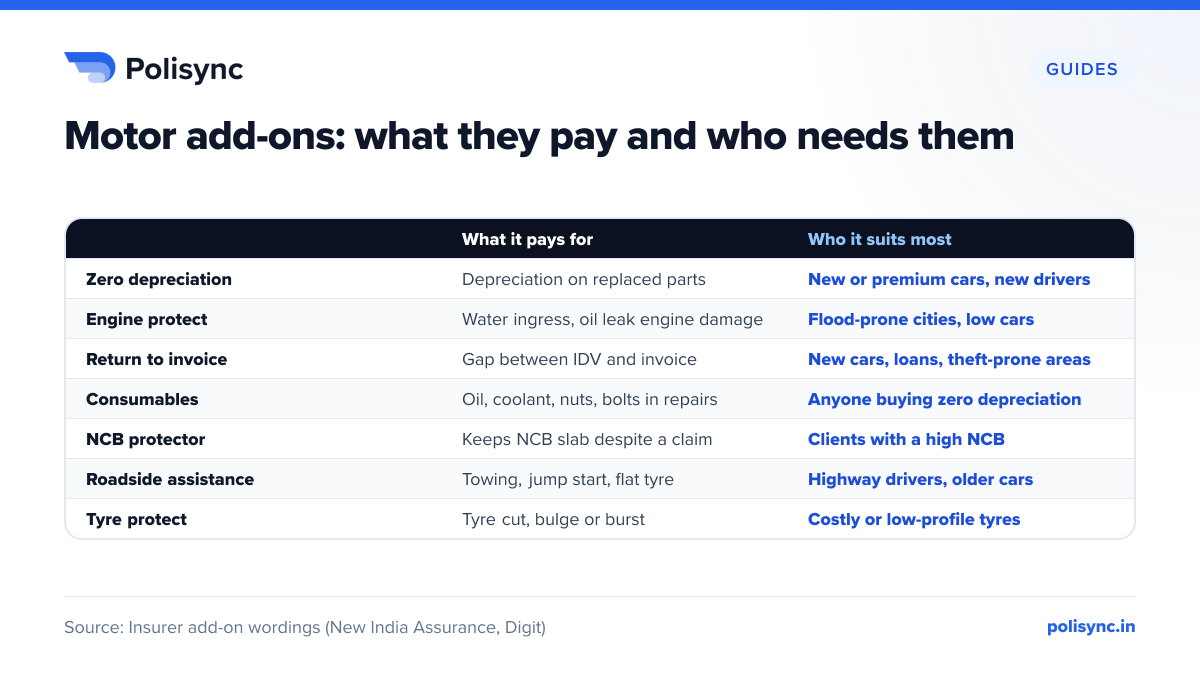This screenshot has height=675, width=1200.
Task: Click "Costly or low-profile tyres" text
Action: point(914,520)
